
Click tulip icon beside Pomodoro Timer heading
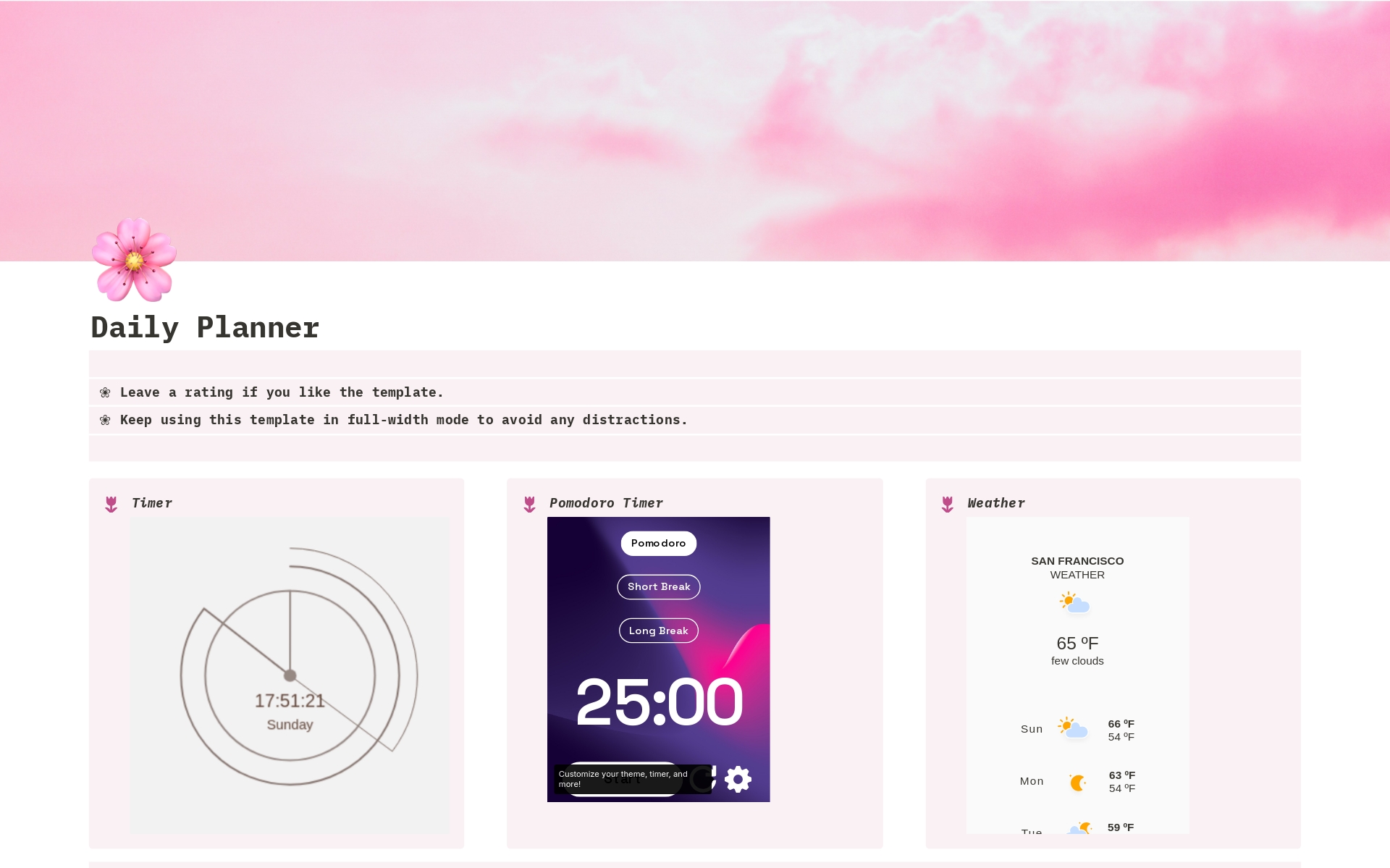pyautogui.click(x=529, y=504)
